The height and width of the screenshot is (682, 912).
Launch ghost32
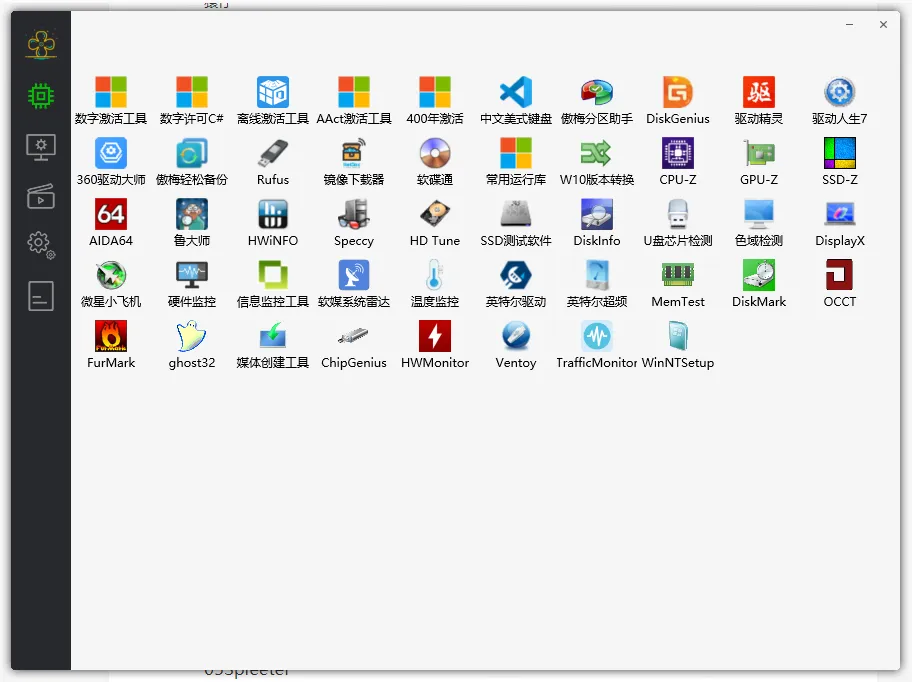(191, 336)
